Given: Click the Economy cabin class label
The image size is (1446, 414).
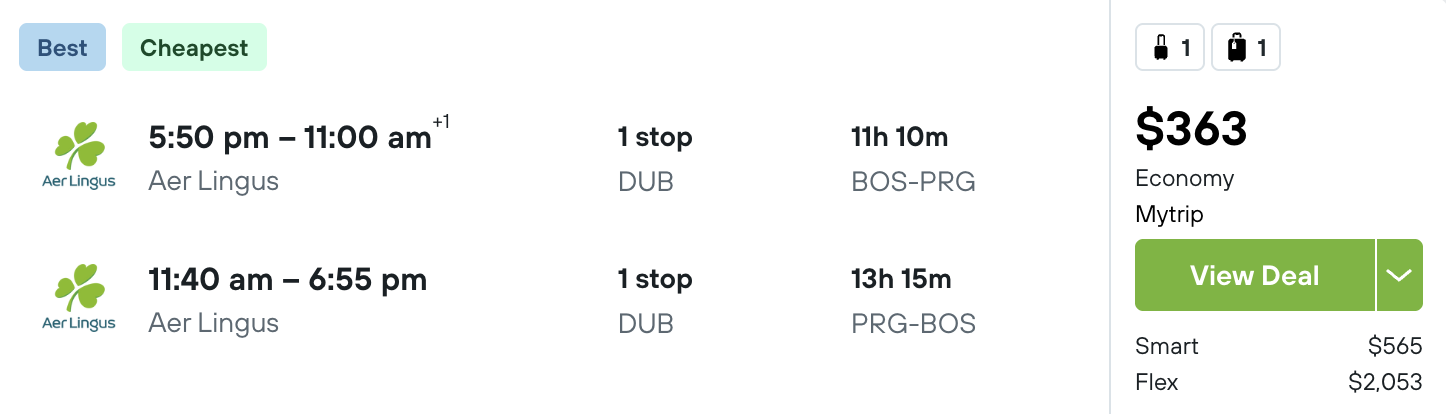Looking at the screenshot, I should [1185, 178].
